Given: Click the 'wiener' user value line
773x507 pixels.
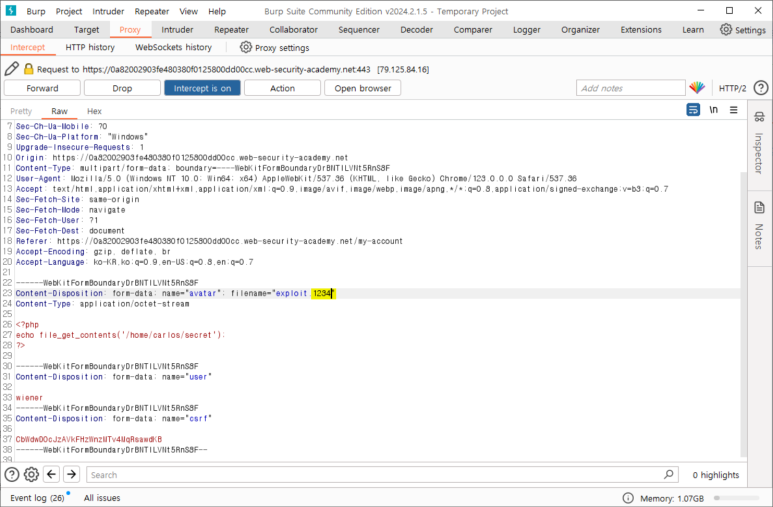Looking at the screenshot, I should tap(29, 398).
